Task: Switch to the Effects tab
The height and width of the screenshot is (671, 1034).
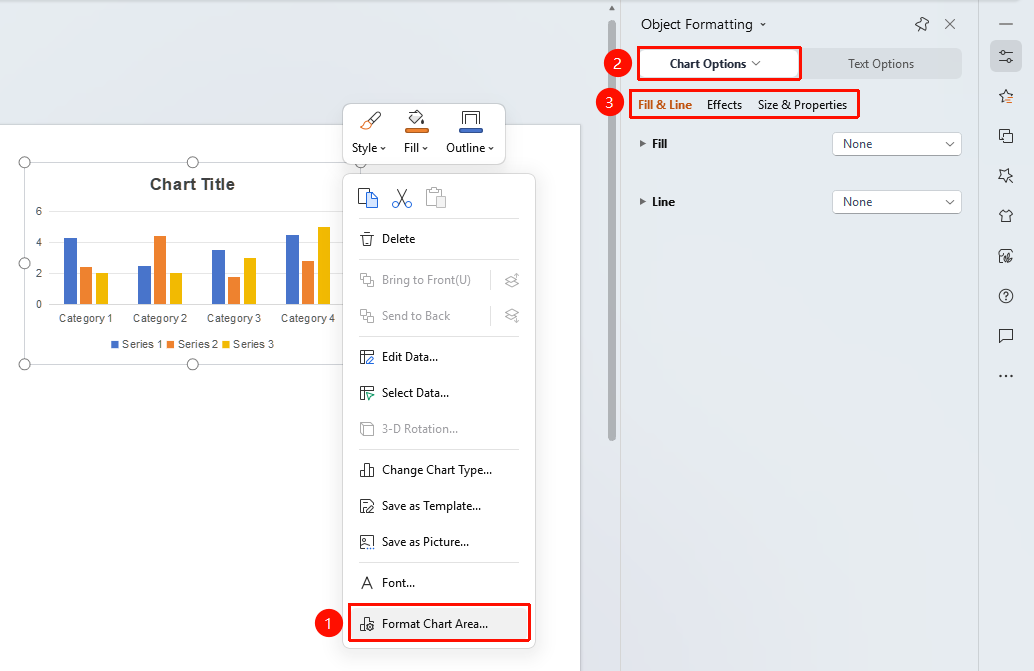Action: pyautogui.click(x=724, y=105)
